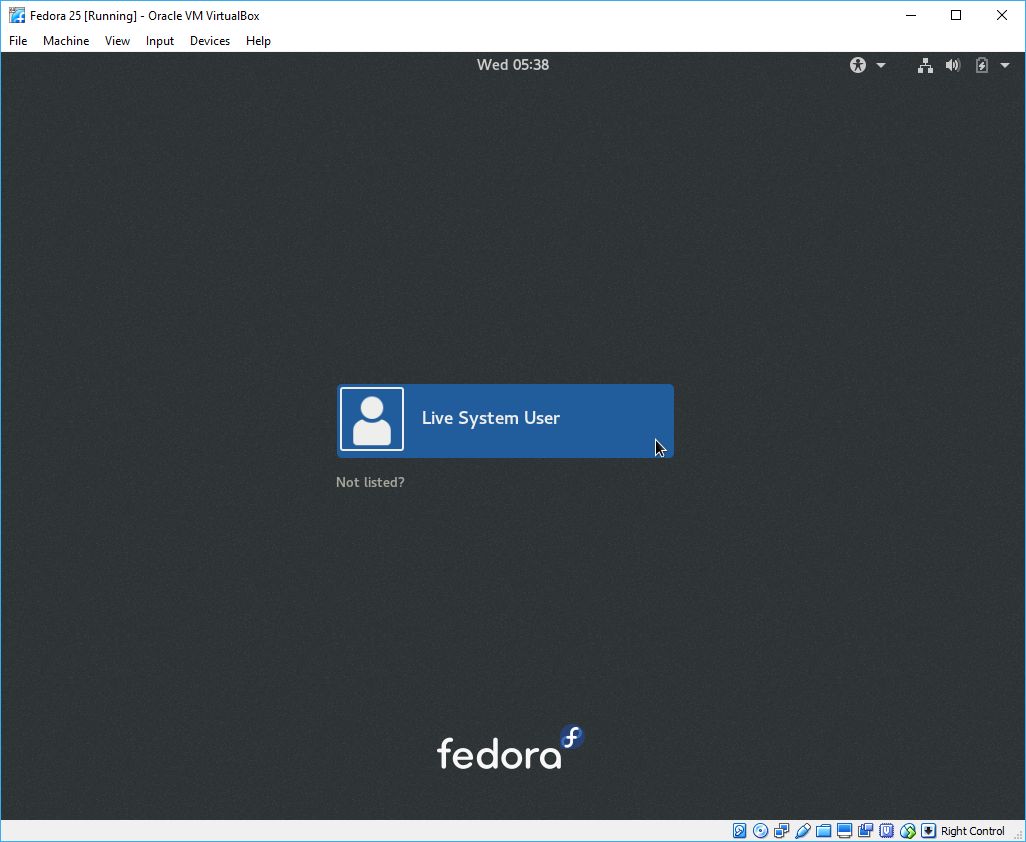Image resolution: width=1026 pixels, height=842 pixels.
Task: Click the volume speaker icon
Action: [x=953, y=65]
